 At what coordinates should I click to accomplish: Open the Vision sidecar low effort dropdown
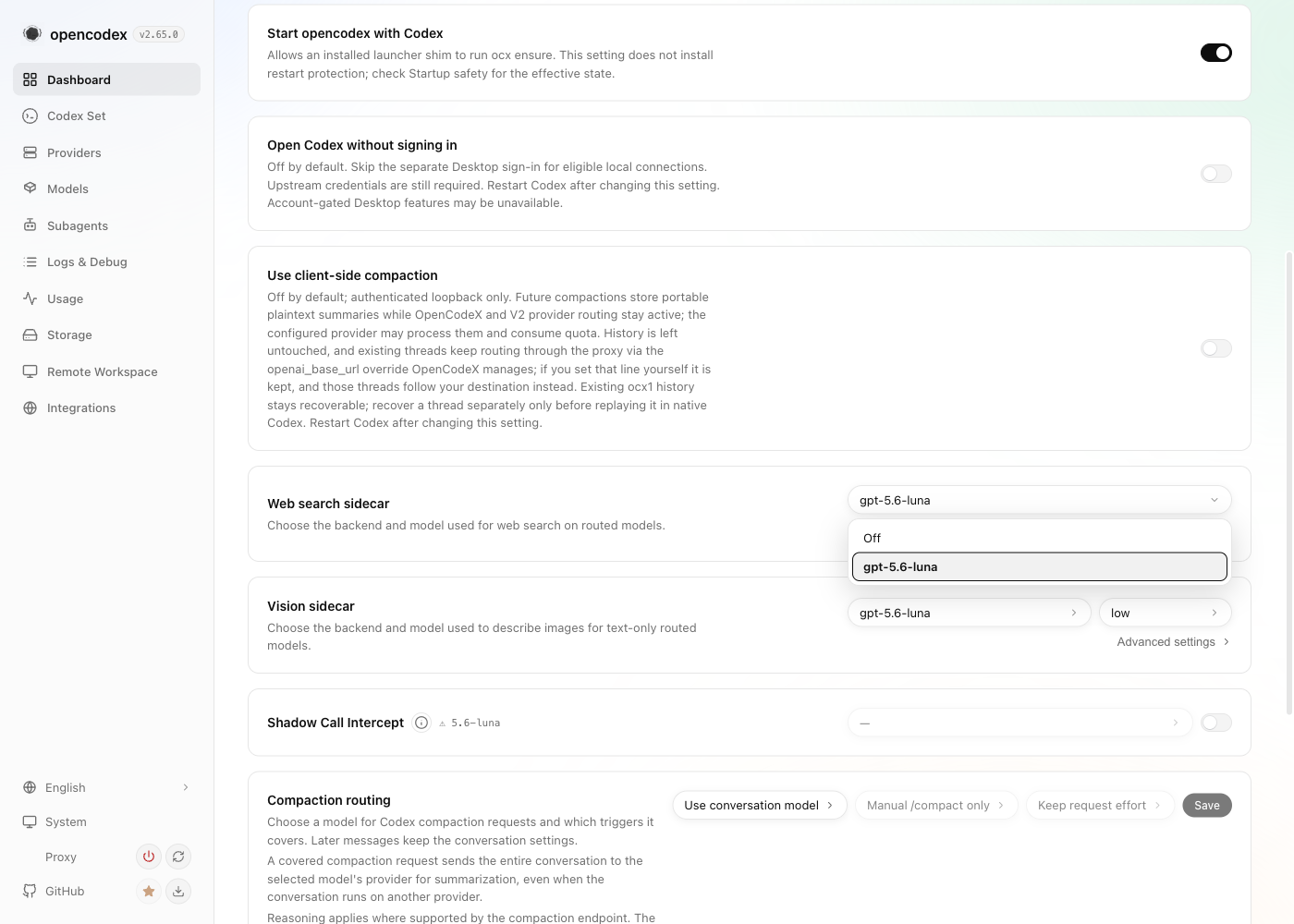[1165, 613]
